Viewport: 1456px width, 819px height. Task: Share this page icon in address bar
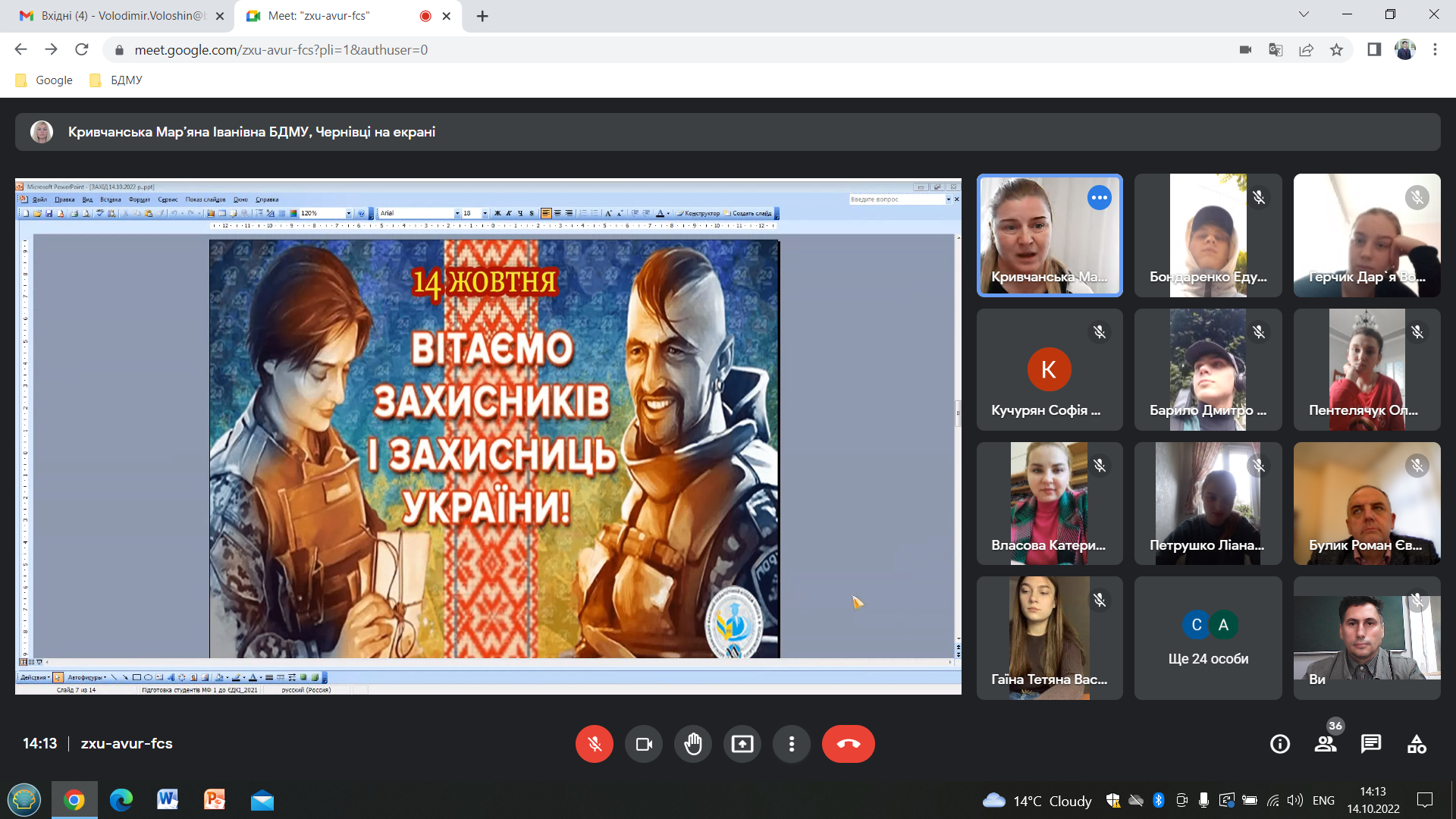[1306, 50]
